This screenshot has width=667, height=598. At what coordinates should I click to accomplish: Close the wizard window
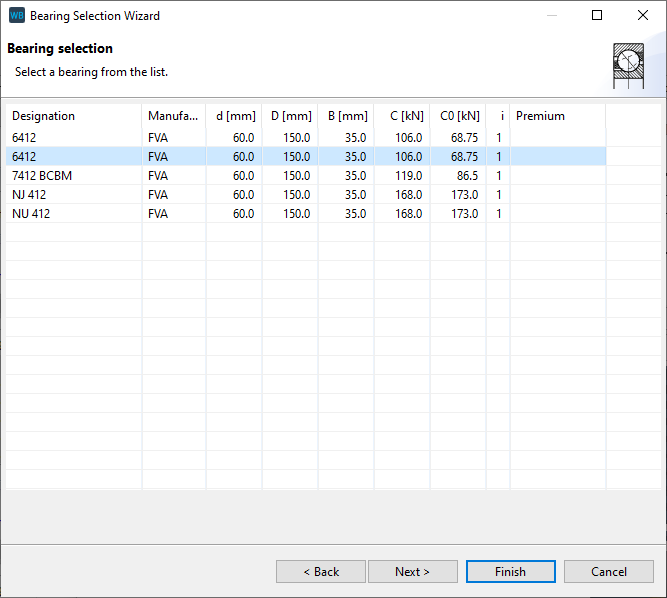click(x=642, y=16)
